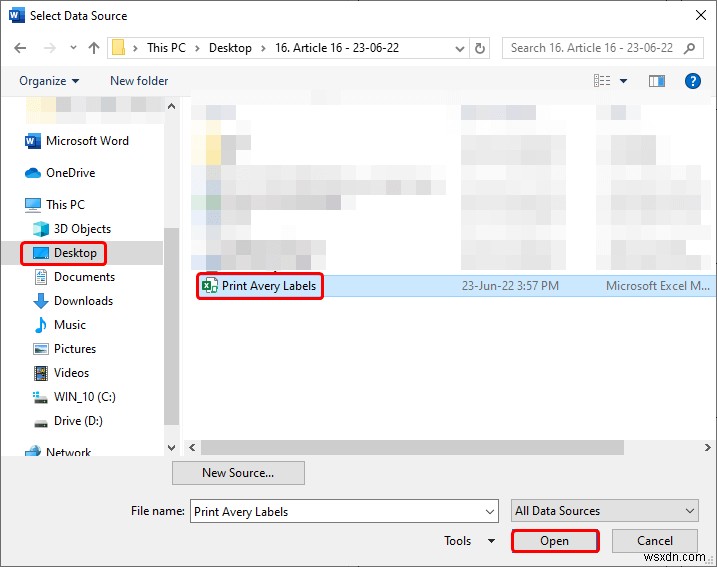Open Drive (D:)

coord(78,421)
